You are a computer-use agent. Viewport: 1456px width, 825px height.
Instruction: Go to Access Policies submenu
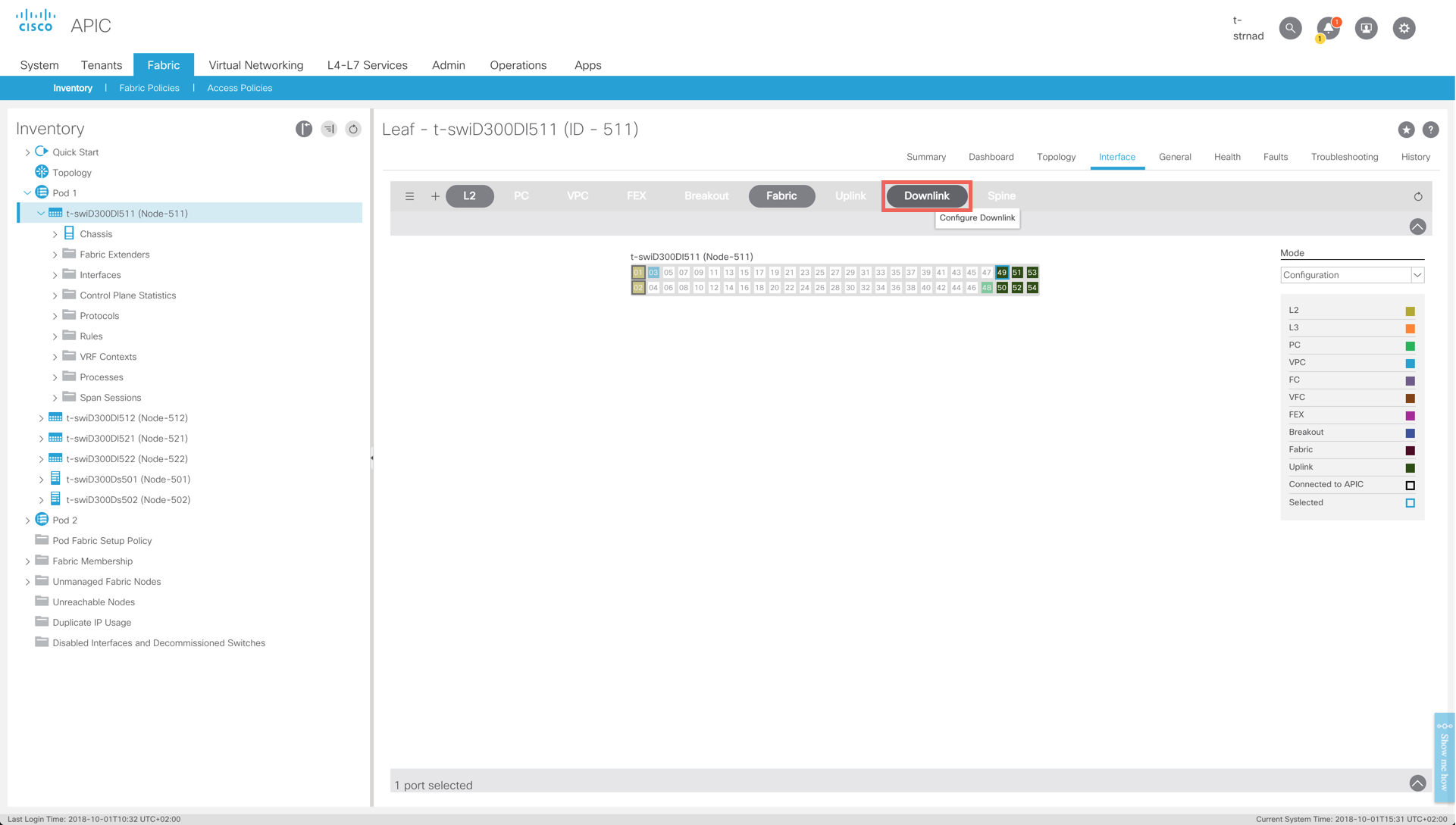click(x=240, y=88)
